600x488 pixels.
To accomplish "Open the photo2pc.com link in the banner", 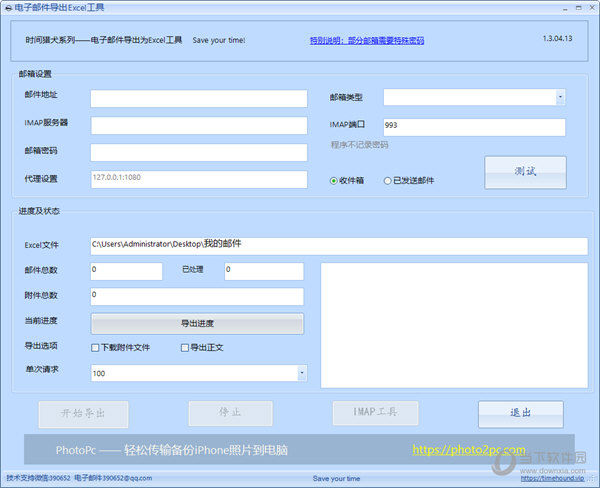I will coord(469,450).
